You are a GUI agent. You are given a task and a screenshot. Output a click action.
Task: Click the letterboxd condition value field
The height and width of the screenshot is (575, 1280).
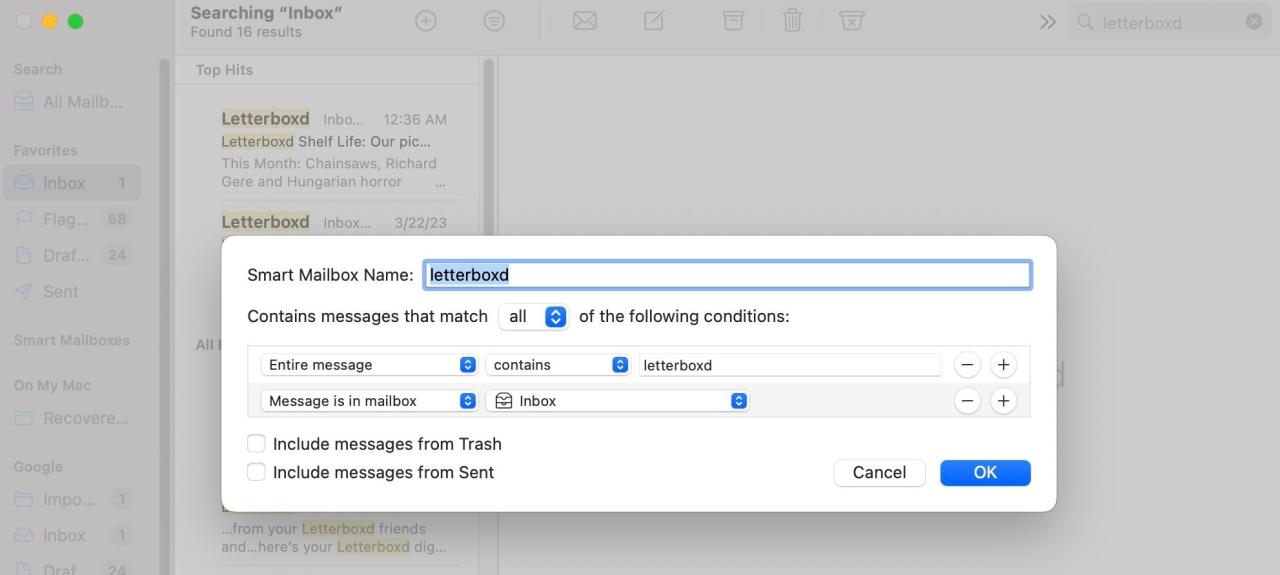790,365
